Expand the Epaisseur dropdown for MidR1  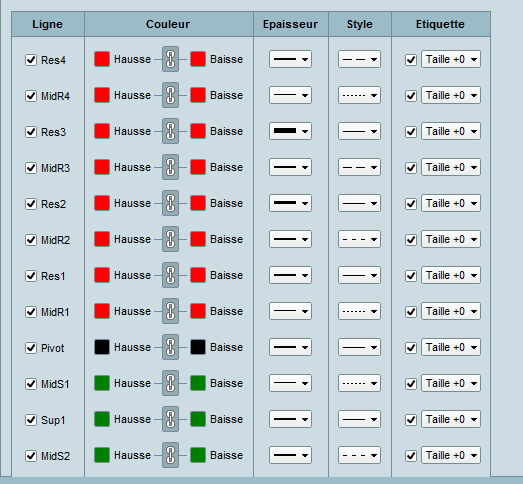(290, 311)
